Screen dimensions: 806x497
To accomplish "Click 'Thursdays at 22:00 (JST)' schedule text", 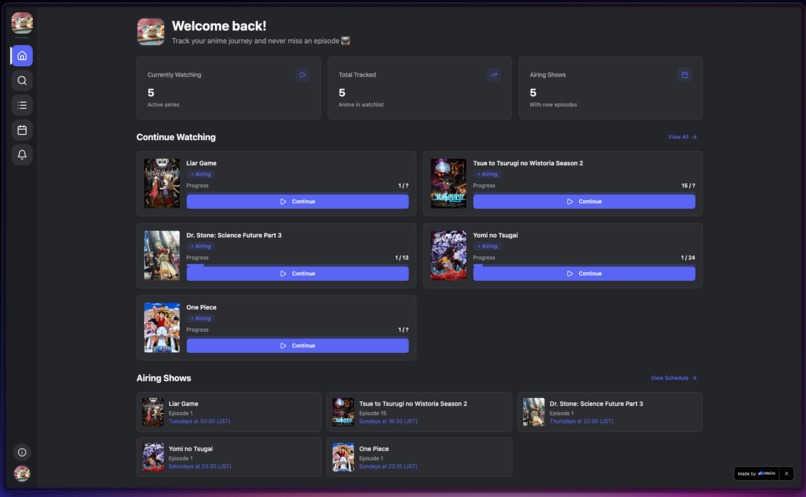I will 581,421.
